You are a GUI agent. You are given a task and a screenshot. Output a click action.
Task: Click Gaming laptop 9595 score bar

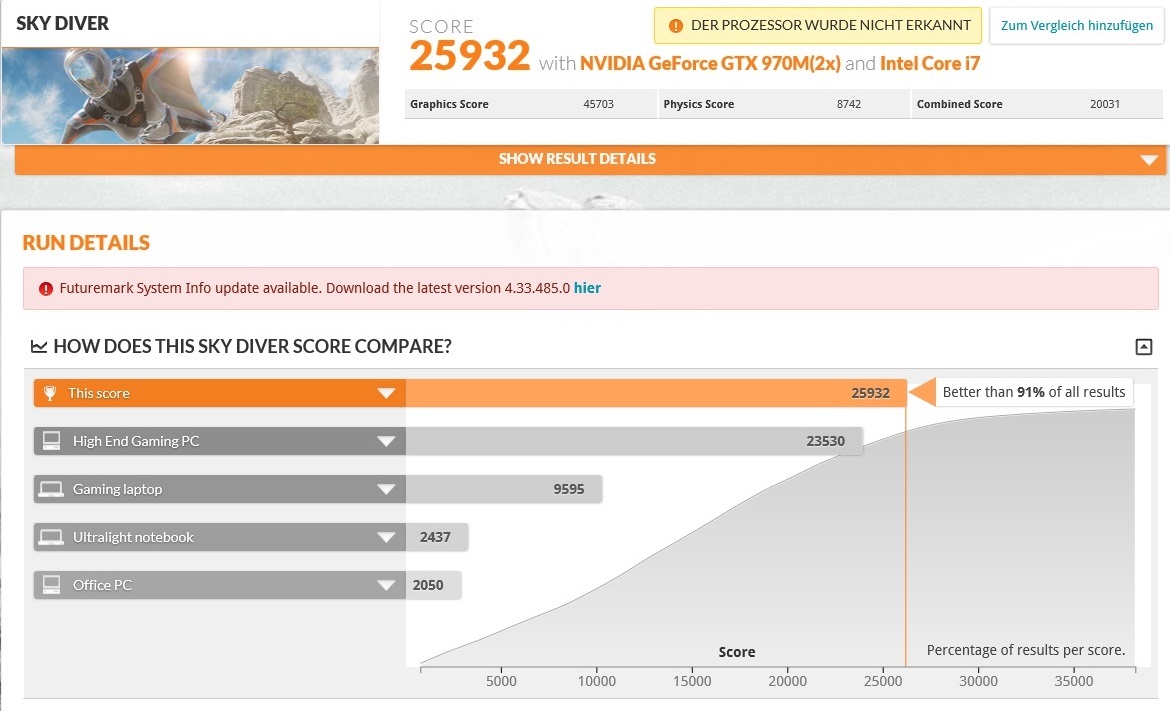[504, 489]
